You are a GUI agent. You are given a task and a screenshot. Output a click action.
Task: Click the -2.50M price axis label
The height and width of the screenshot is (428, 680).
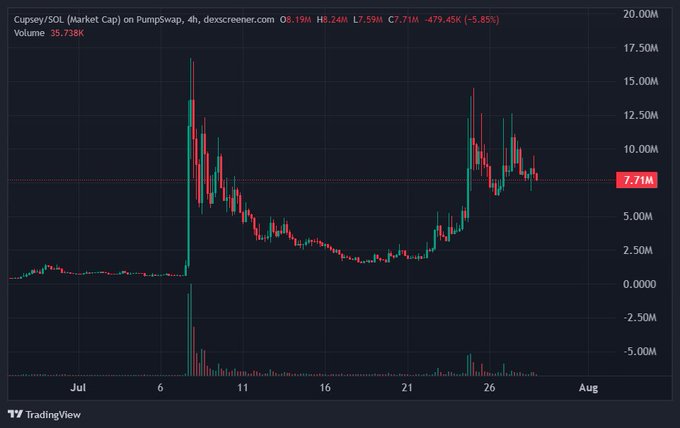pos(640,317)
